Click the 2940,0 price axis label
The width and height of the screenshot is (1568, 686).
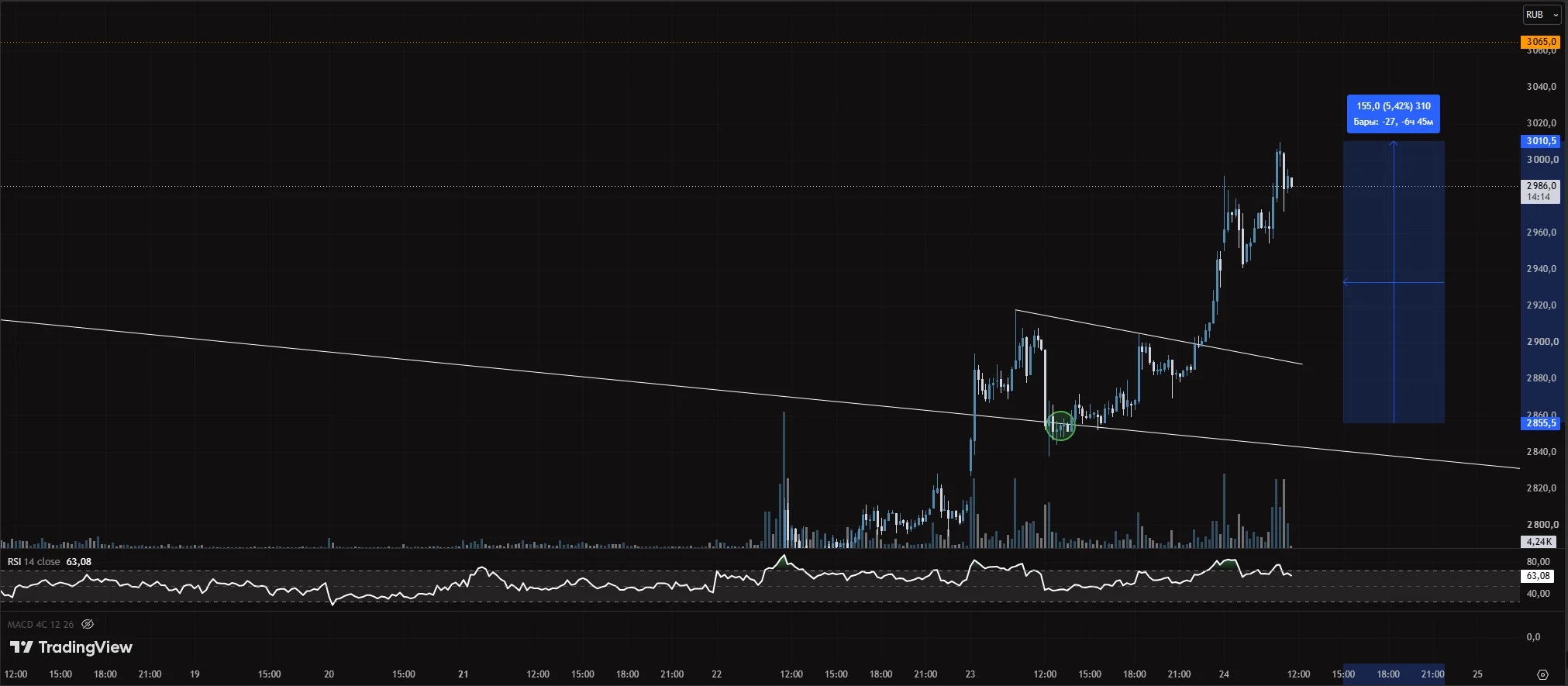pos(1542,269)
